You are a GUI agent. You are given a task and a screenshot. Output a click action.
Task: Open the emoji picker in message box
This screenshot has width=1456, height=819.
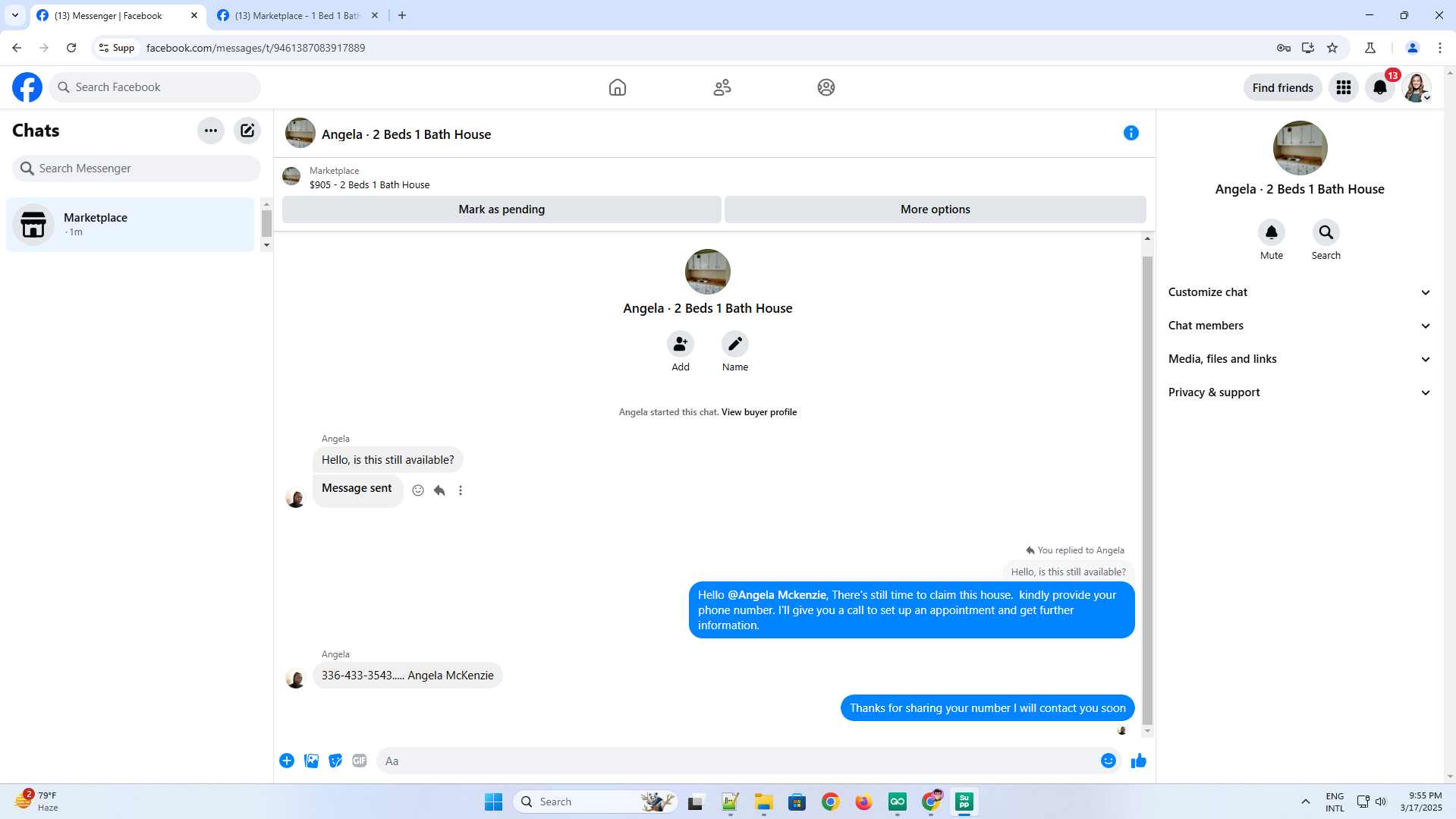coord(1109,761)
